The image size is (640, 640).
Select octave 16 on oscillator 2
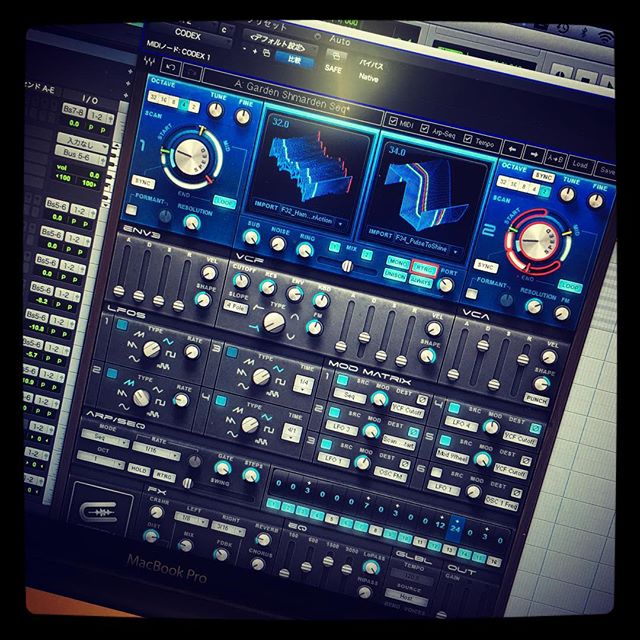513,183
